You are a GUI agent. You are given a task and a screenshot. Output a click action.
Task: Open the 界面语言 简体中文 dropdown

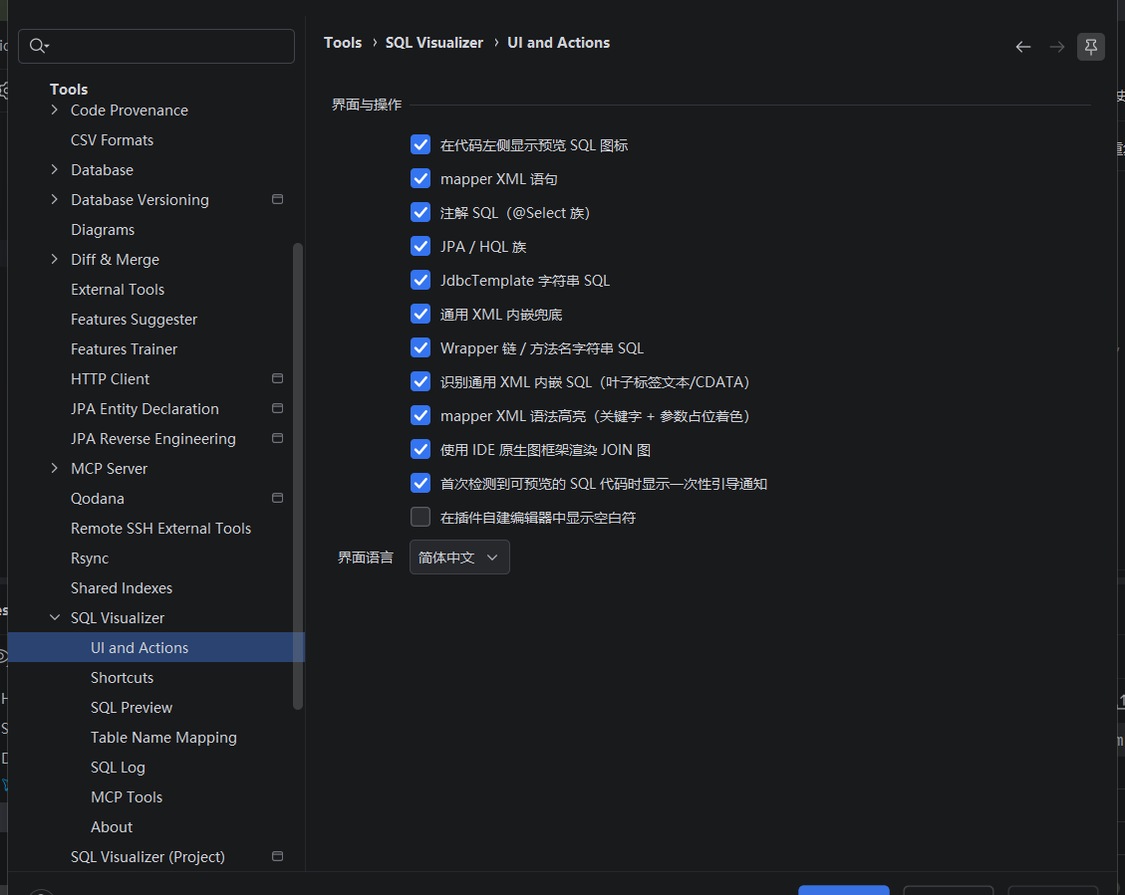[x=459, y=557]
